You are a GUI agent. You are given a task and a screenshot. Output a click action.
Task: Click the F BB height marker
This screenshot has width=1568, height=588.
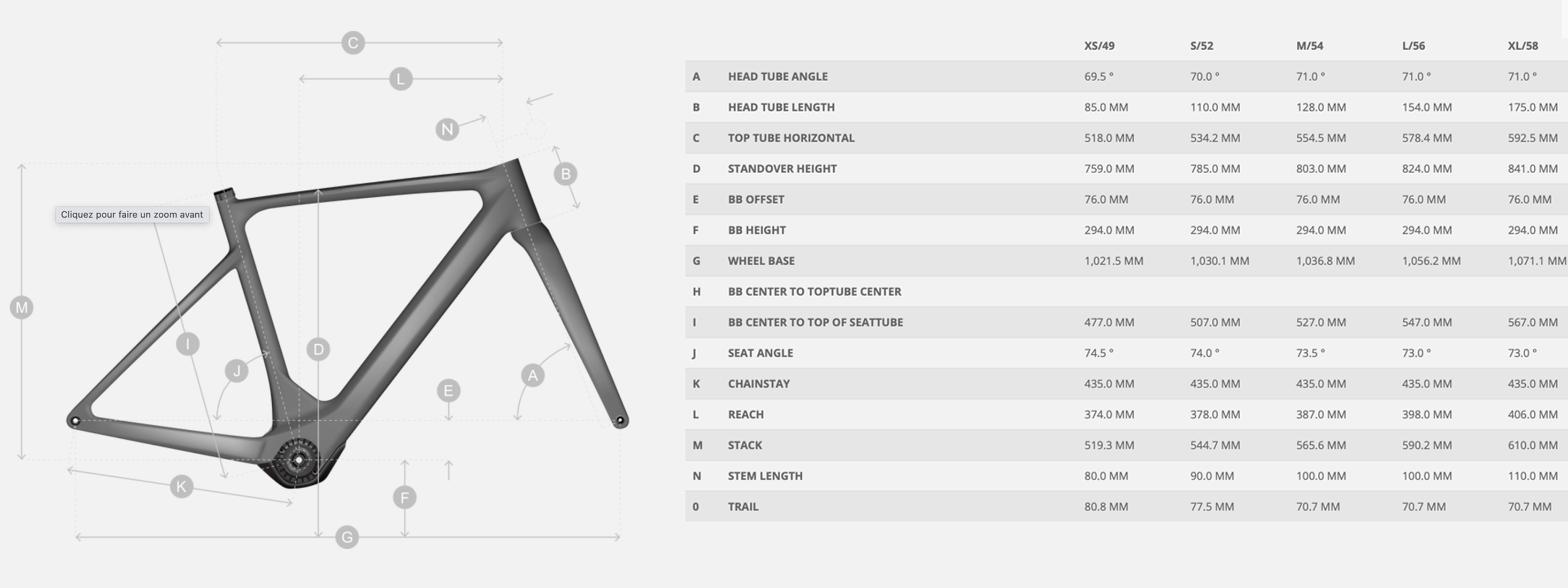pyautogui.click(x=405, y=498)
